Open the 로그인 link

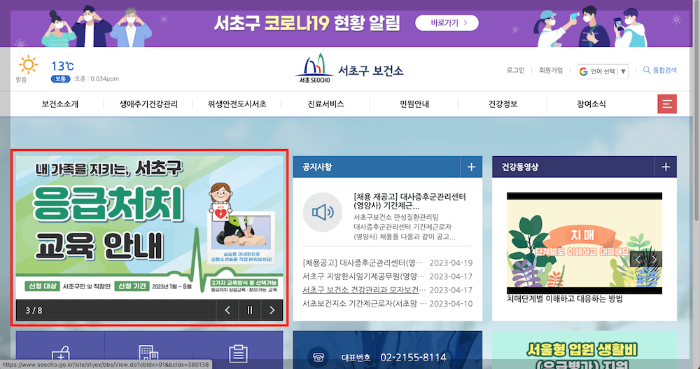coord(515,70)
